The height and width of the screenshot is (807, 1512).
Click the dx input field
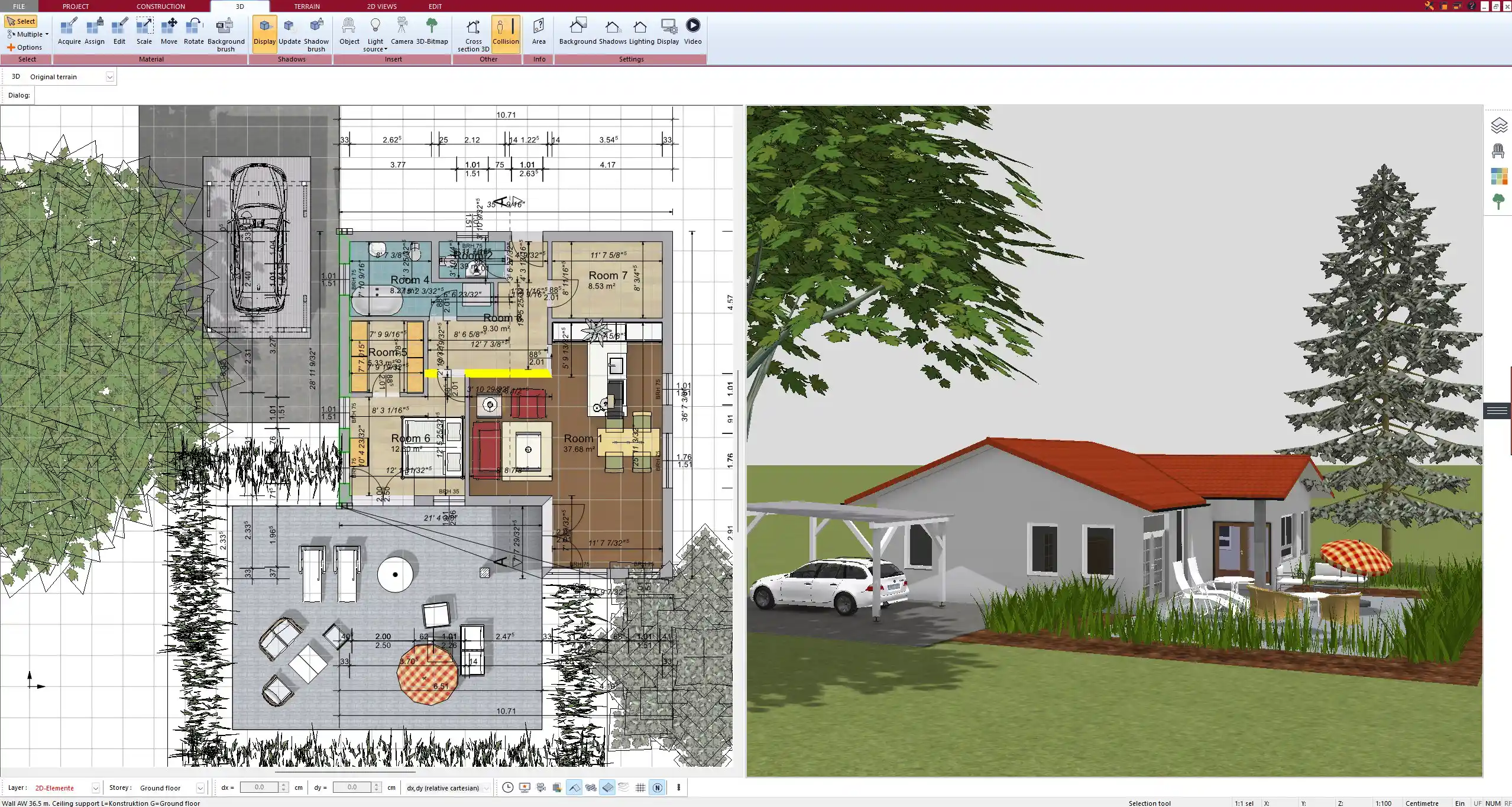point(259,787)
